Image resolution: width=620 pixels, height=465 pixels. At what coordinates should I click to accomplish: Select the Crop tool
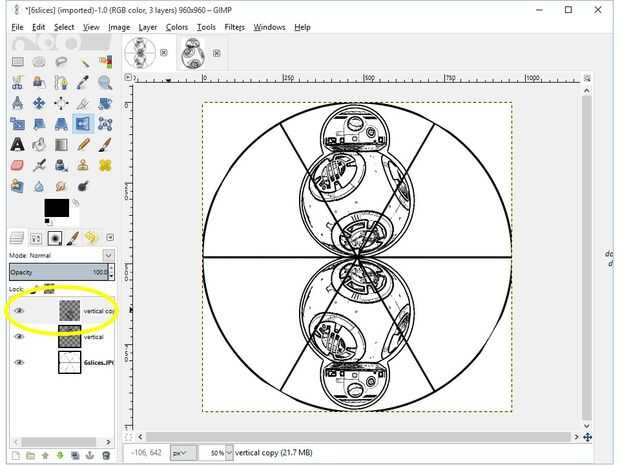point(83,103)
